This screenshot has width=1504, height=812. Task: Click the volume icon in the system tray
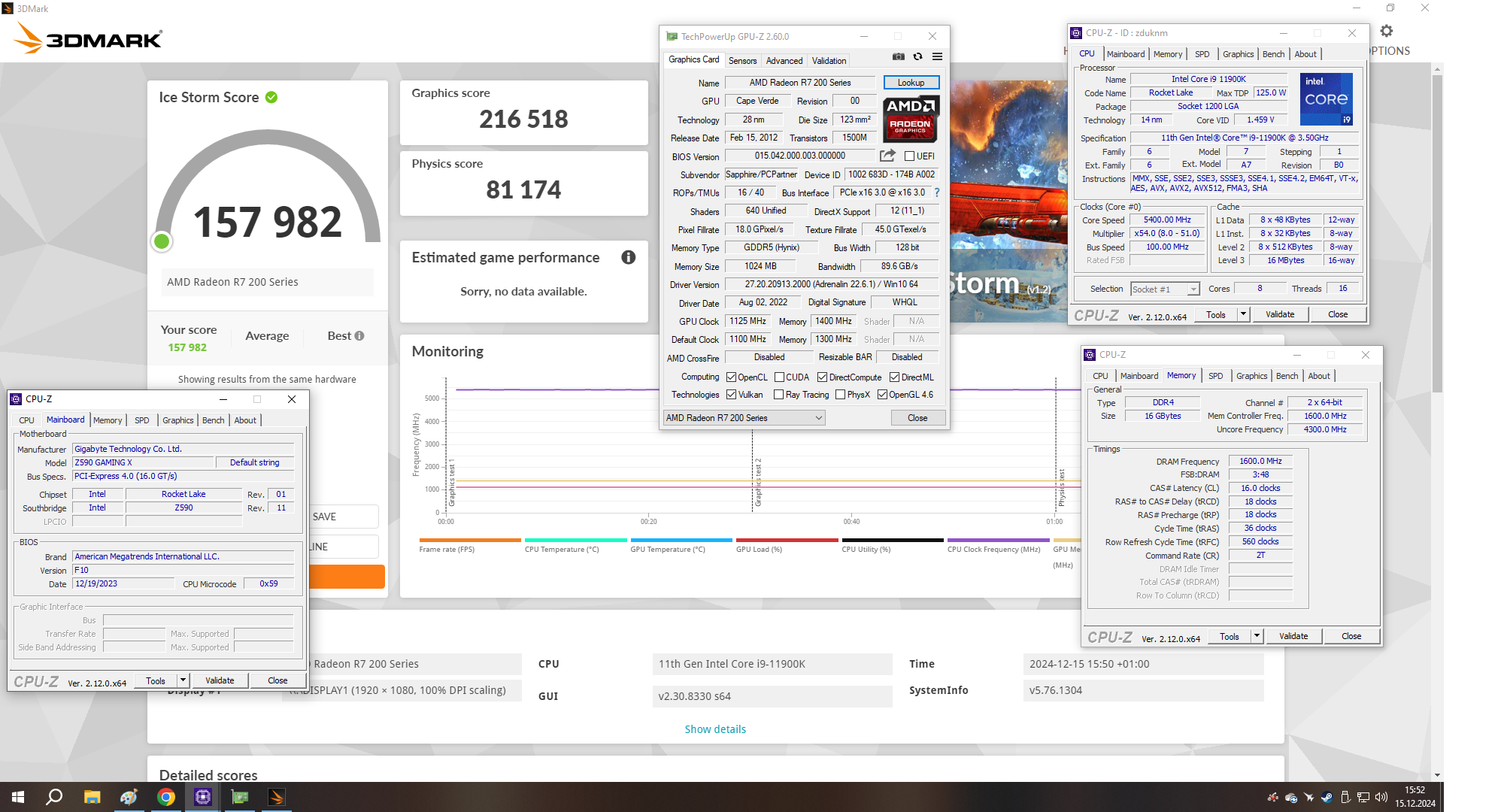(1381, 797)
